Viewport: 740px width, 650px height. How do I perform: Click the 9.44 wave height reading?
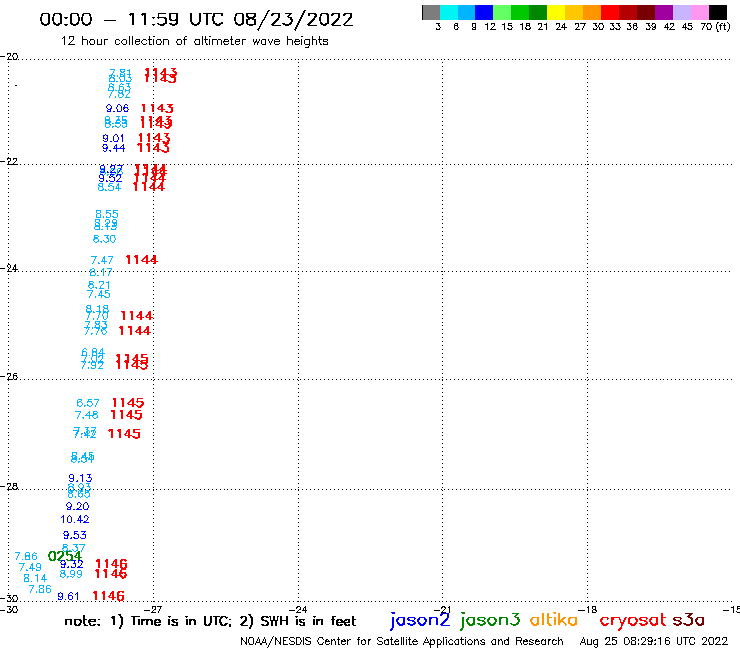(x=114, y=148)
